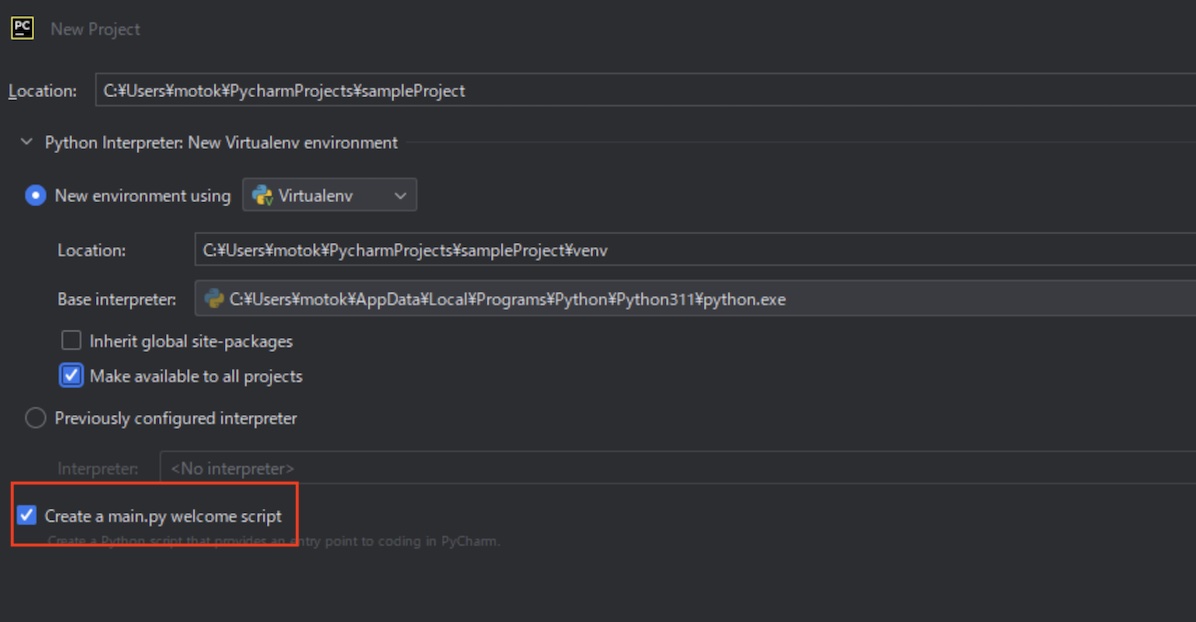Uncheck Create a main.py welcome script
The width and height of the screenshot is (1196, 622).
point(27,515)
